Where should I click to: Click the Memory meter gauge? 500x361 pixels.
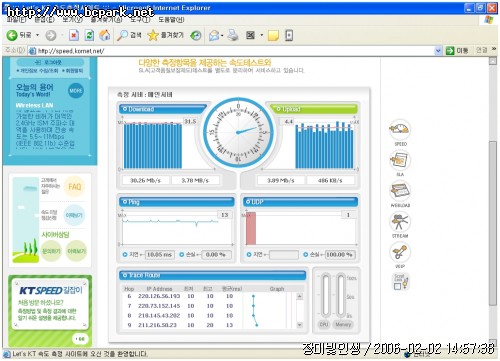click(x=341, y=296)
